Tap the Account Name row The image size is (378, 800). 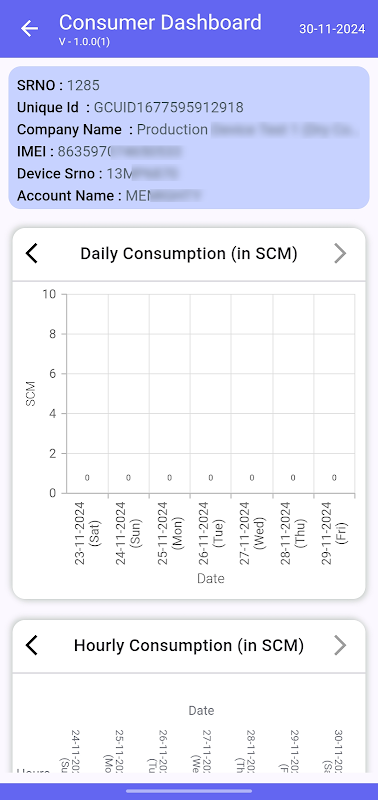[x=110, y=195]
